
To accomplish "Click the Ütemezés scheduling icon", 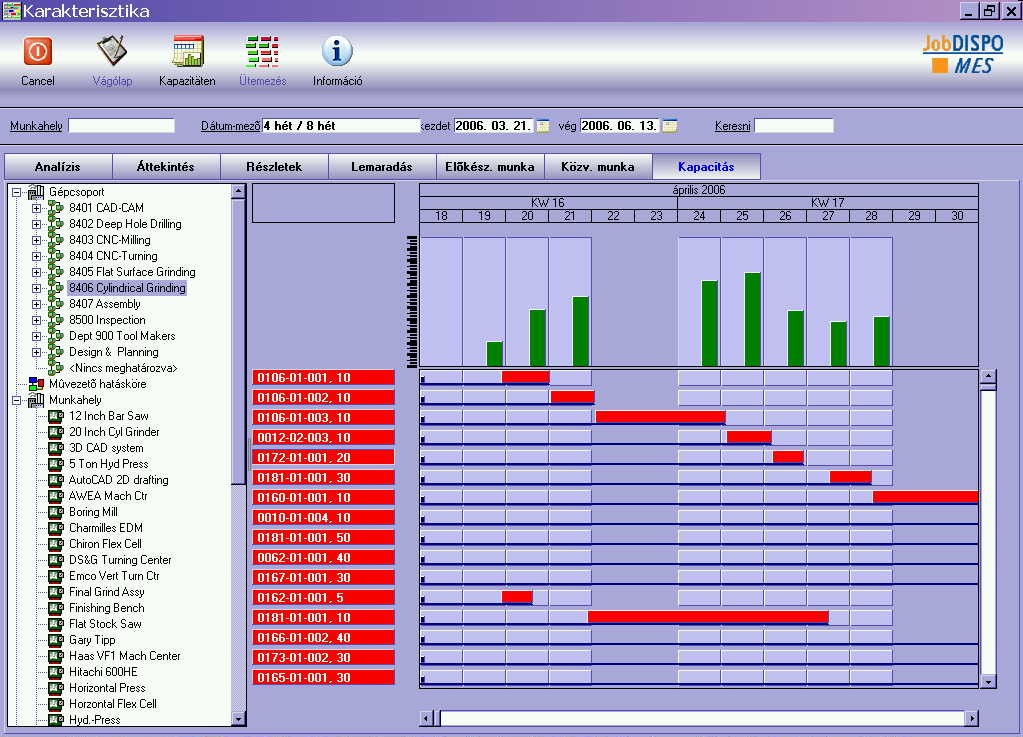I will (262, 52).
